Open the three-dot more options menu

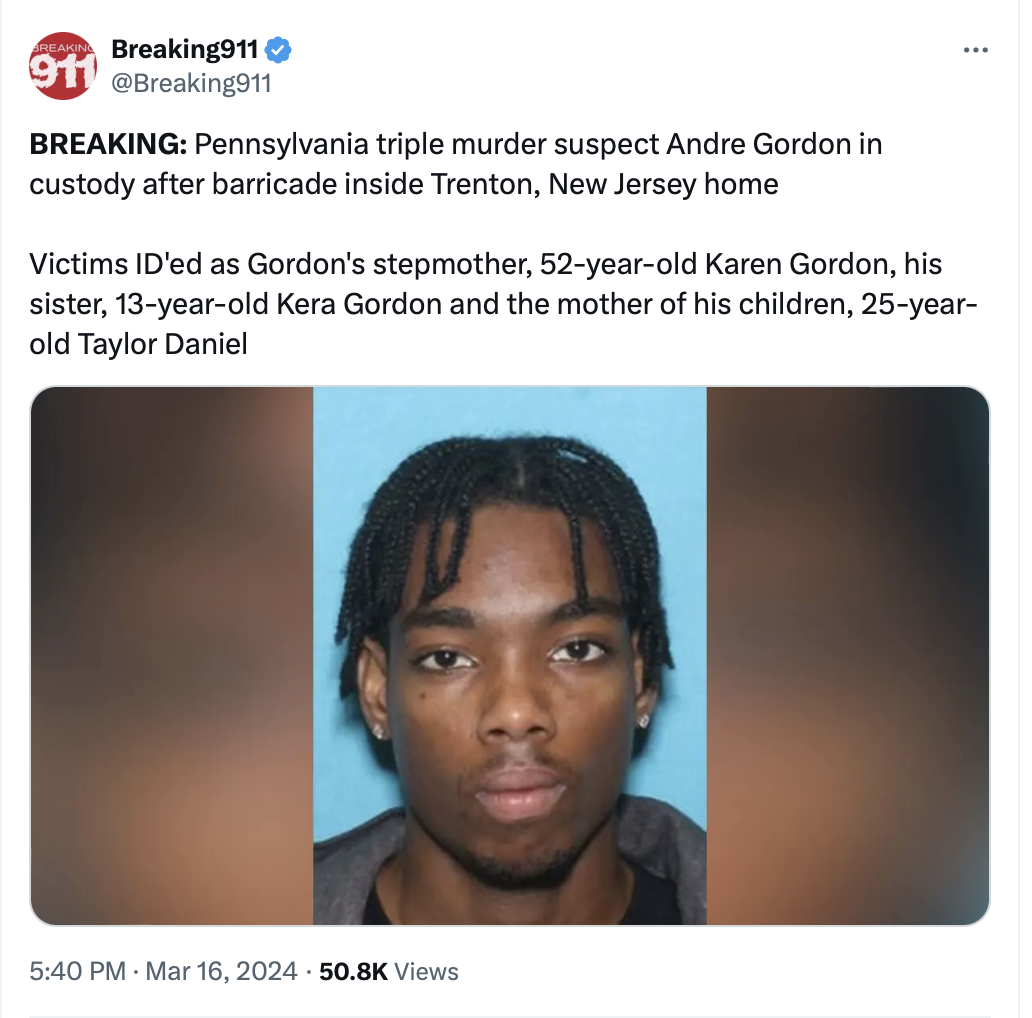(x=975, y=50)
